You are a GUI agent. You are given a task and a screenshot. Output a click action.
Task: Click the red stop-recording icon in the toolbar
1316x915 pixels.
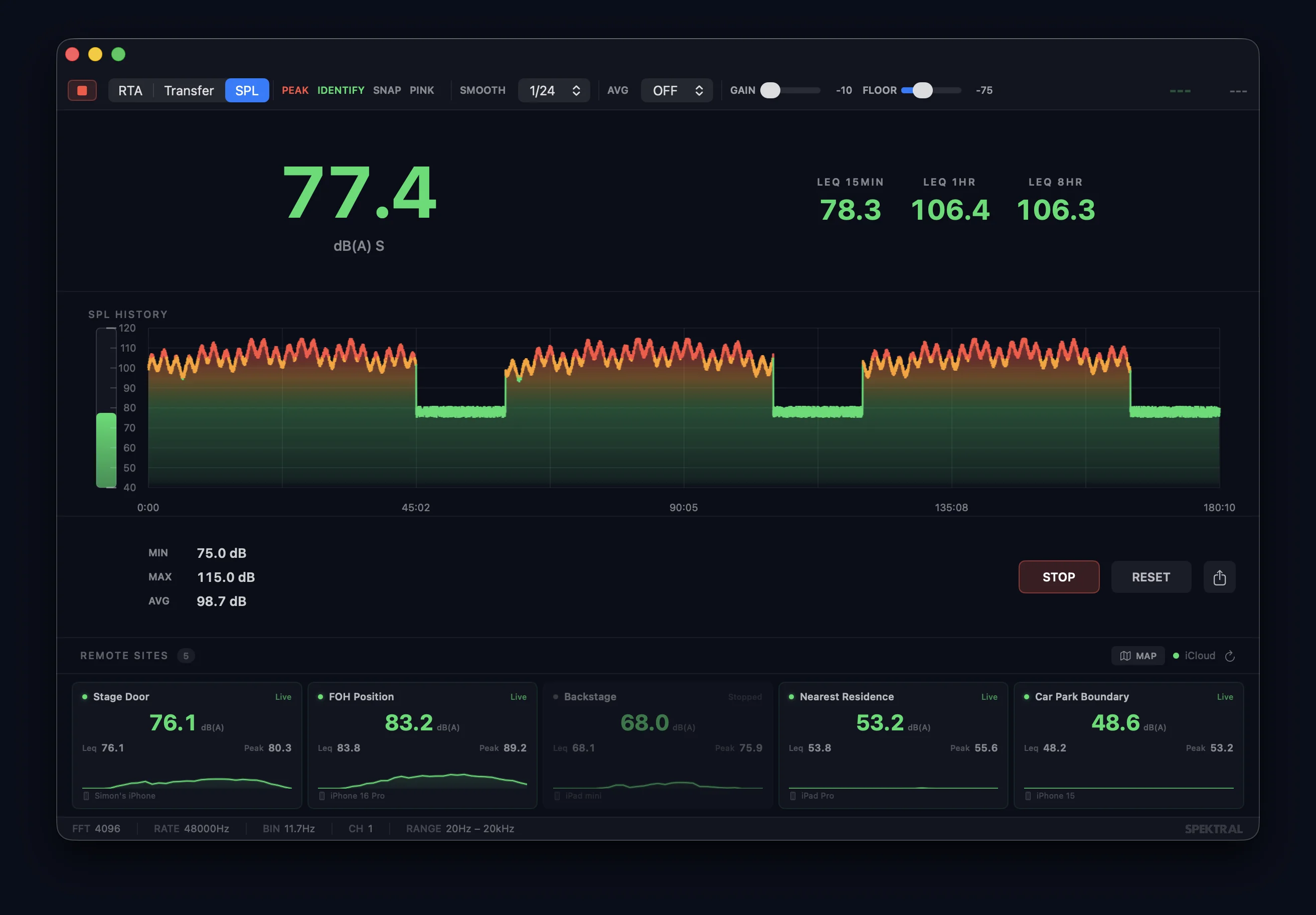pos(82,91)
